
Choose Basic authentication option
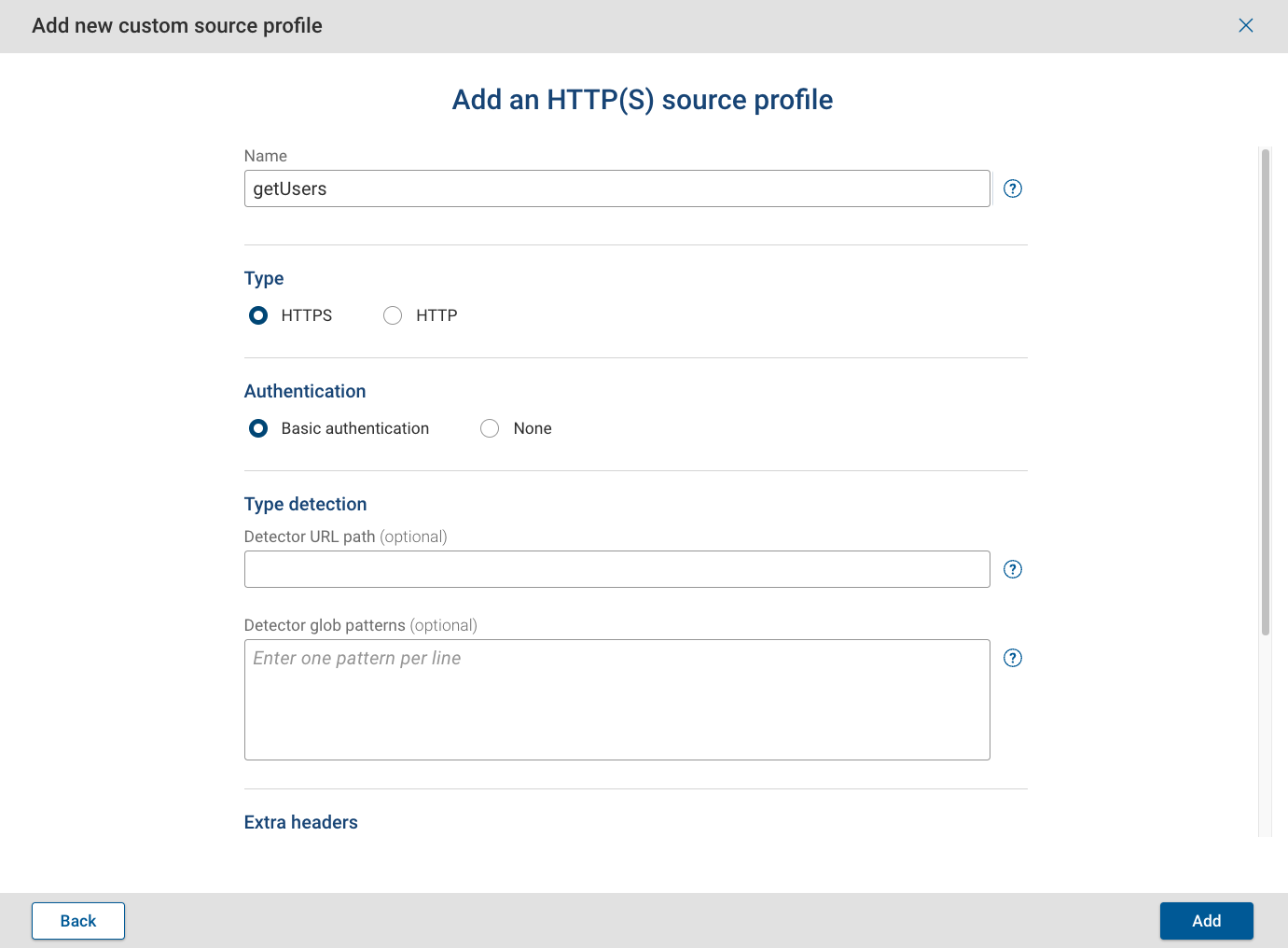257,428
